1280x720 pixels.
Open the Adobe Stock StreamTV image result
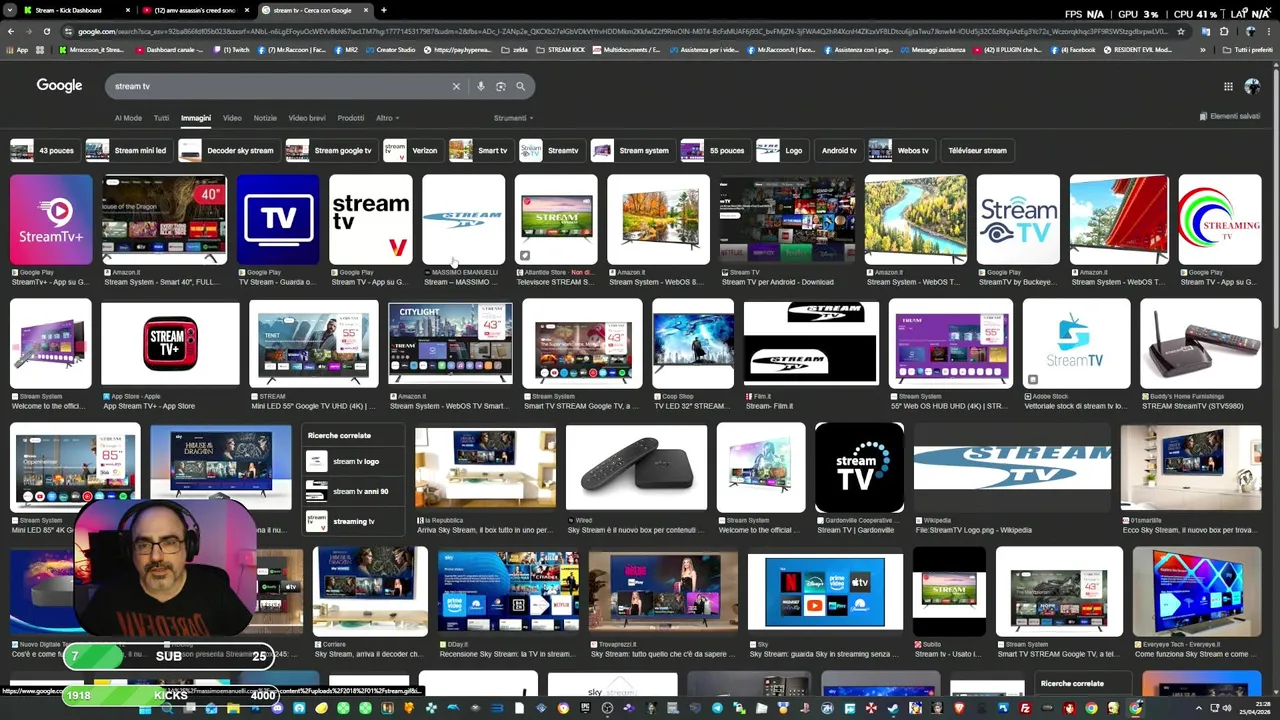(1076, 344)
